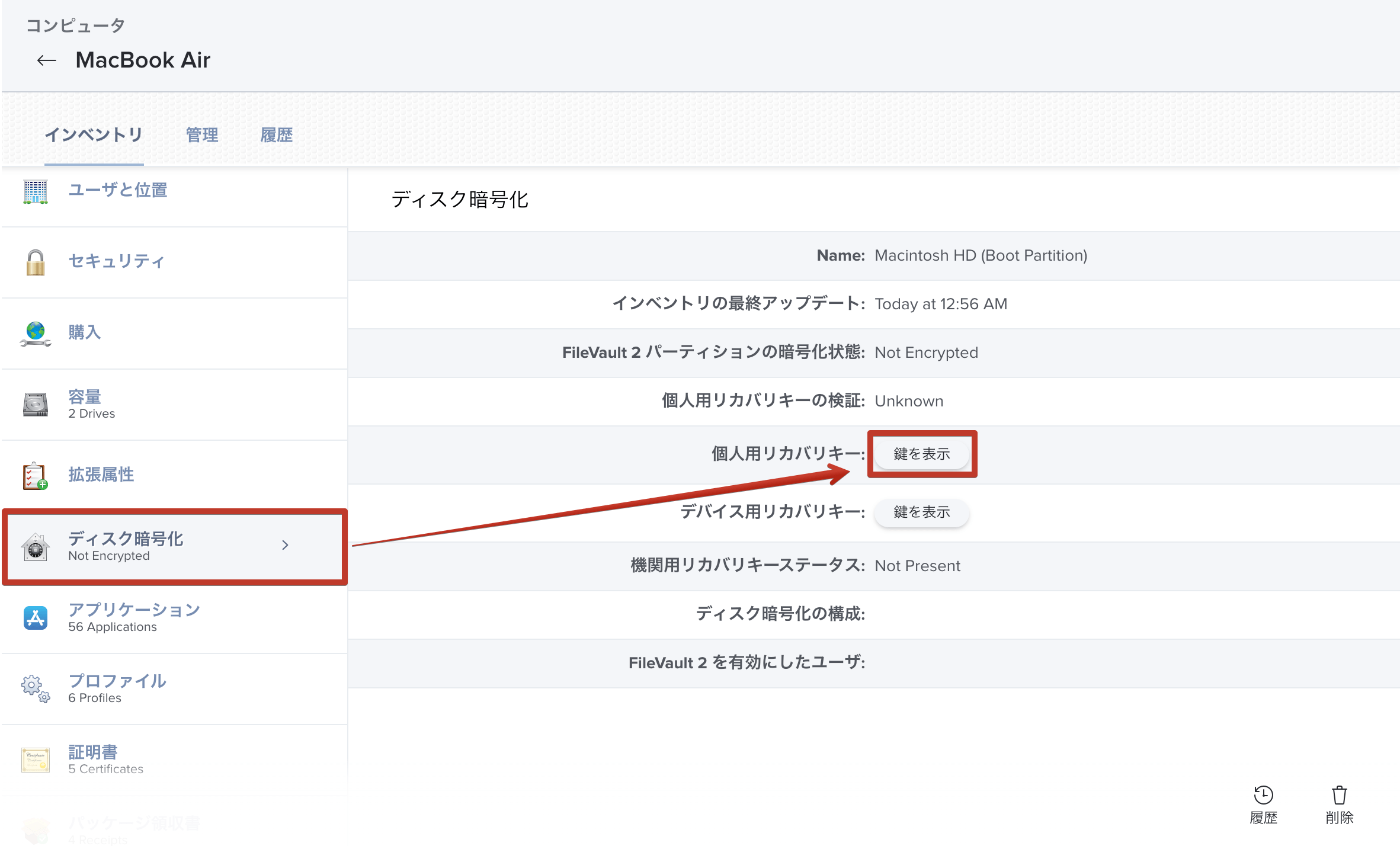The width and height of the screenshot is (1400, 846).
Task: Show key for デバイス用リカバリキー
Action: (921, 512)
